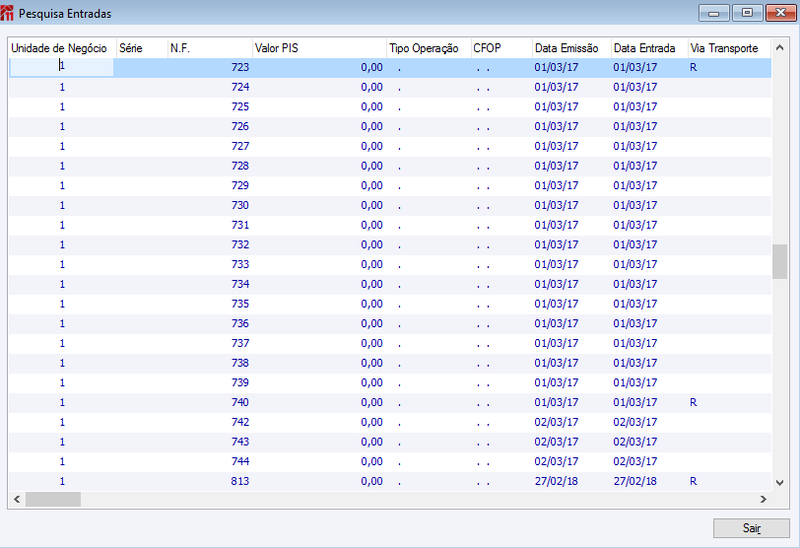The height and width of the screenshot is (548, 800).
Task: Click Valor PIS 0,00 in row 813
Action: coord(371,481)
